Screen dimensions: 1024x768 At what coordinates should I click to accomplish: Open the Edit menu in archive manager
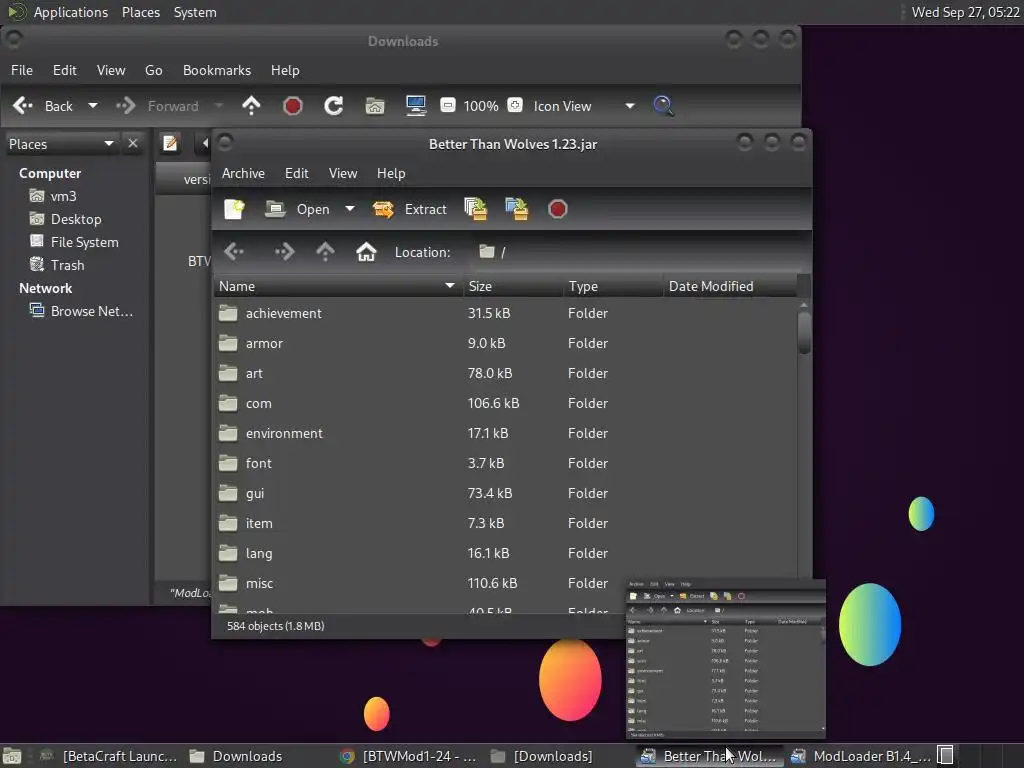pyautogui.click(x=296, y=173)
